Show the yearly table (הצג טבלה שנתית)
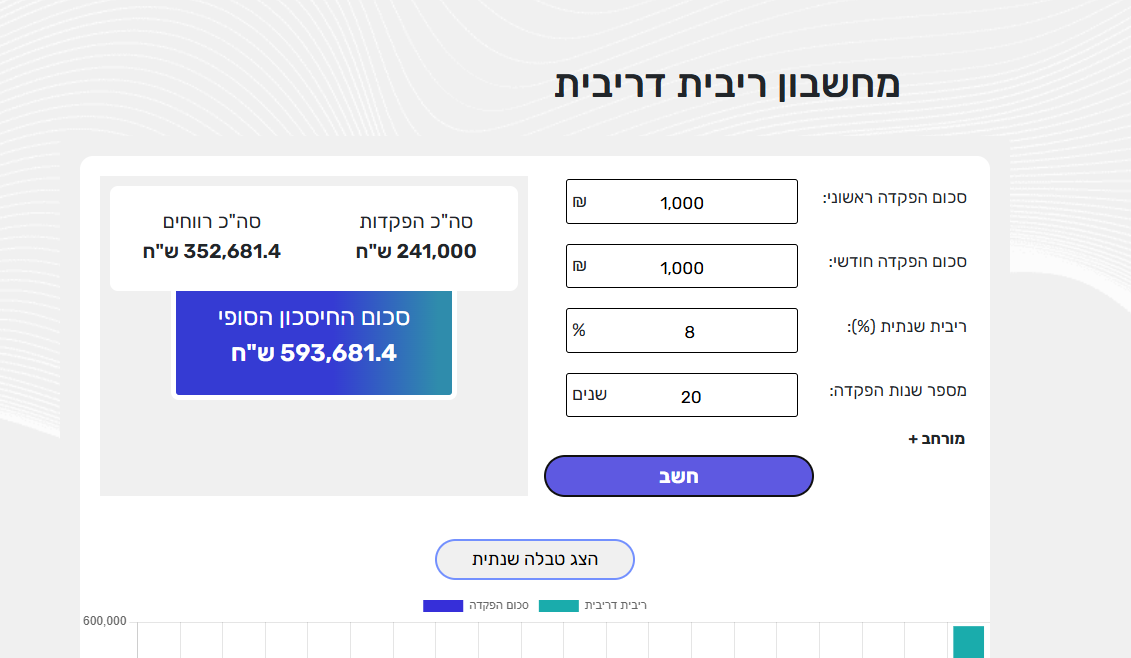 (535, 559)
